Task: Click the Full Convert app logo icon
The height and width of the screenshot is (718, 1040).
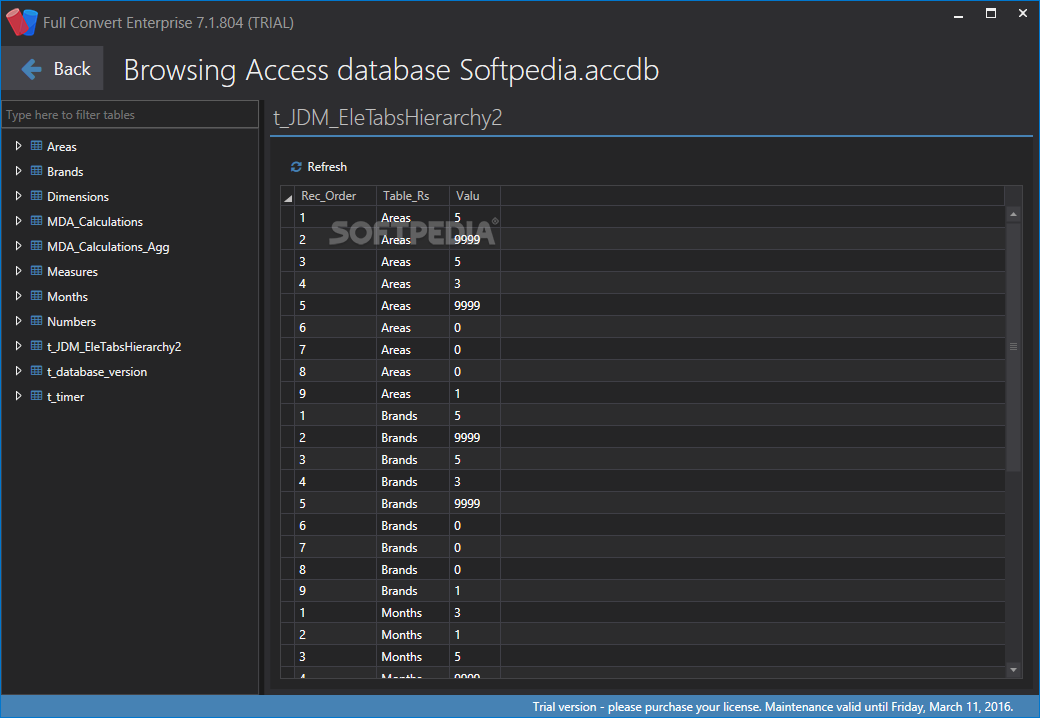Action: 21,22
